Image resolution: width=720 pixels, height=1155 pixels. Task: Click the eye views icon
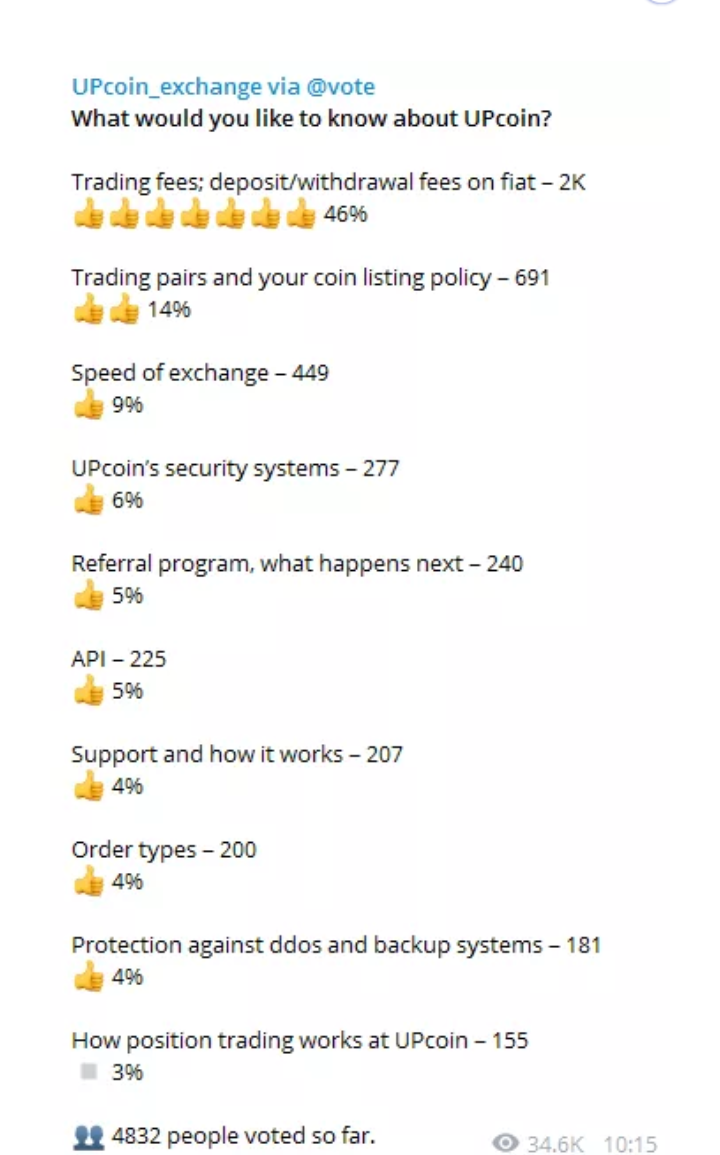(506, 1143)
